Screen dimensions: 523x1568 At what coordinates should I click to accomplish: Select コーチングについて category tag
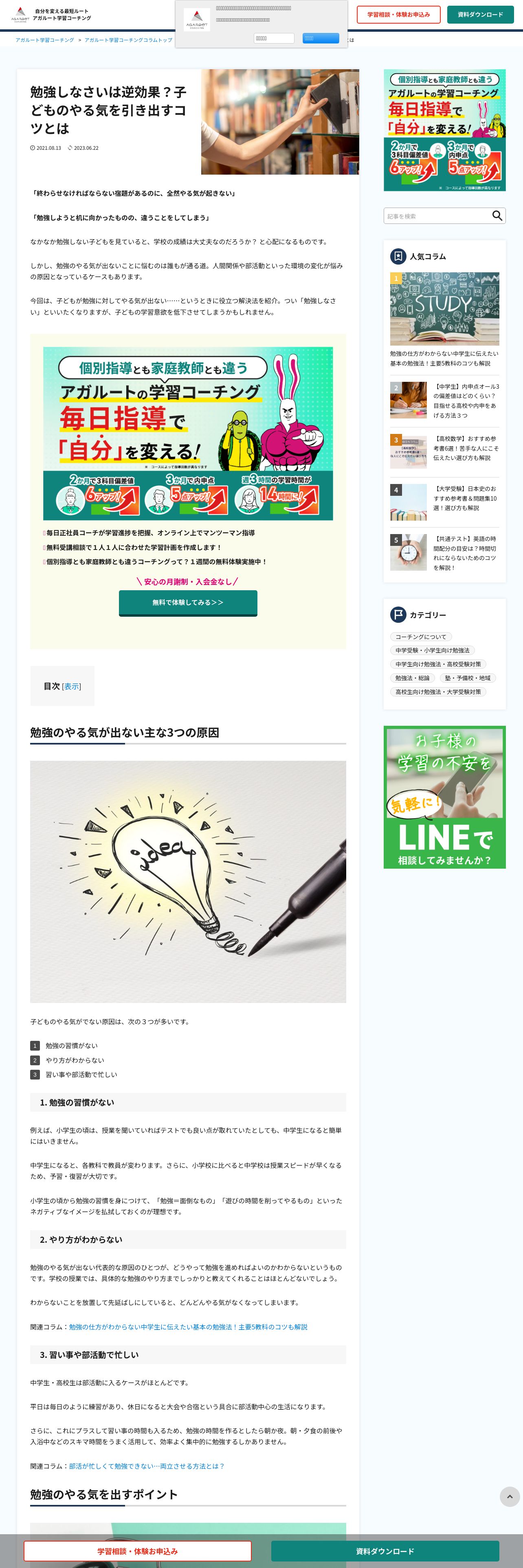421,637
